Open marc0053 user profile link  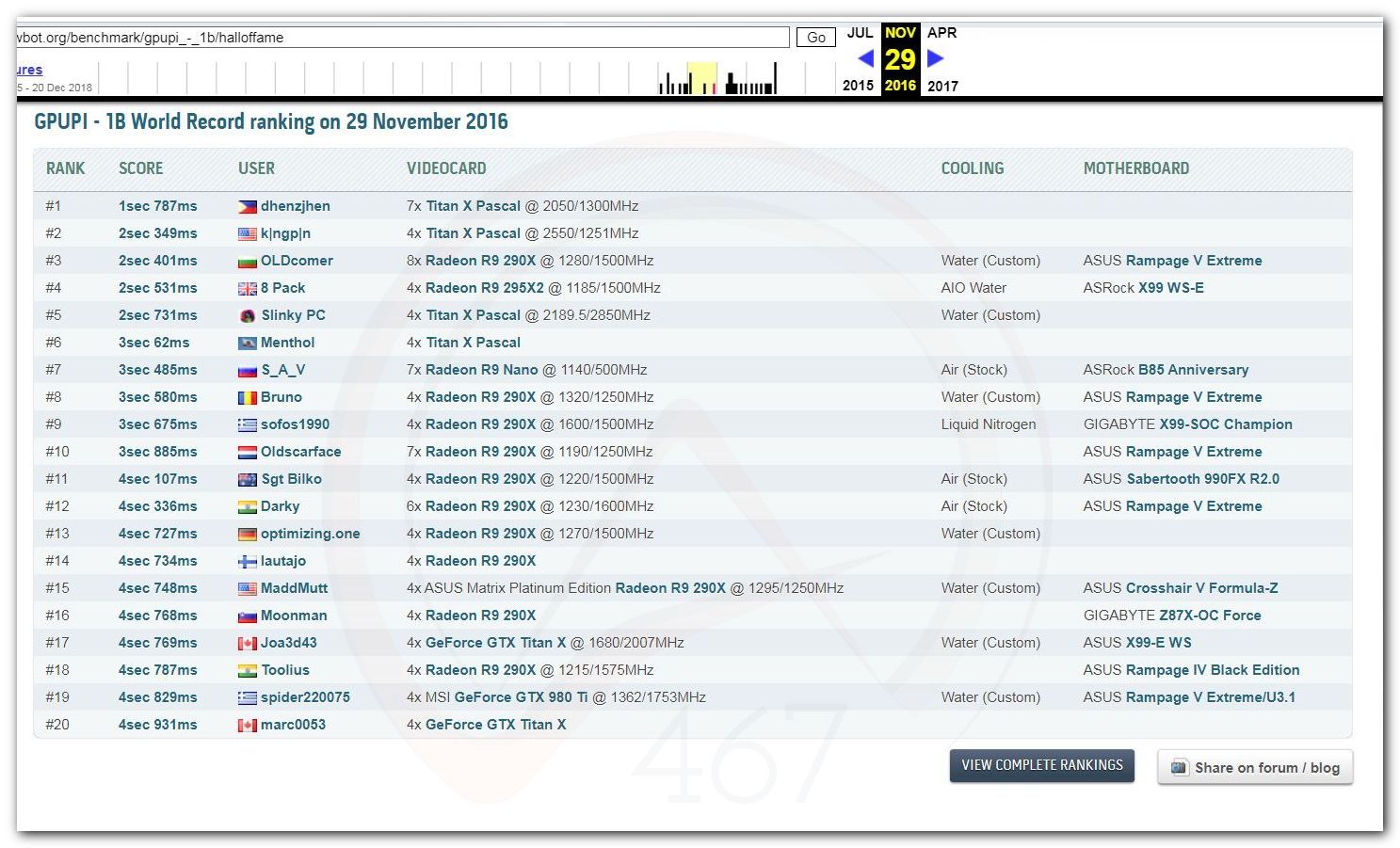coord(293,725)
